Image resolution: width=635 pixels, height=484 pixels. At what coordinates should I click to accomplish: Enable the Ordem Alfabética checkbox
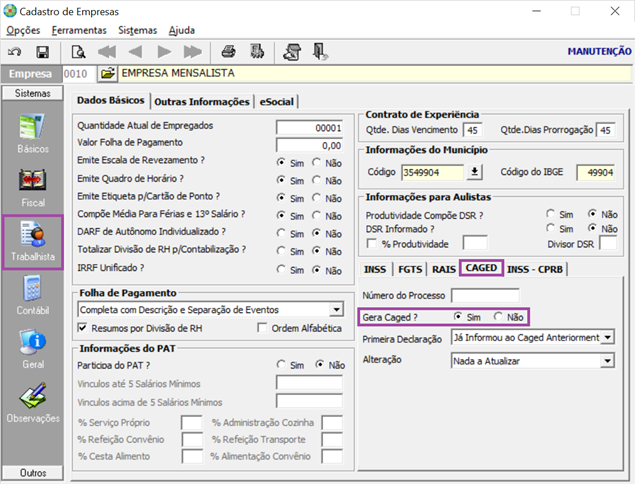pos(263,328)
